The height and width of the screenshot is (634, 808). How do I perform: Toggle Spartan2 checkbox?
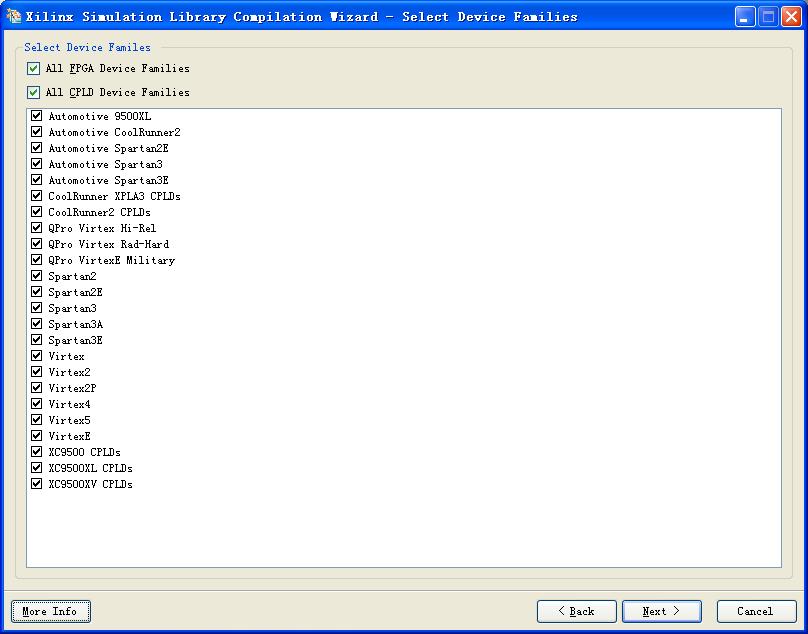coord(37,276)
